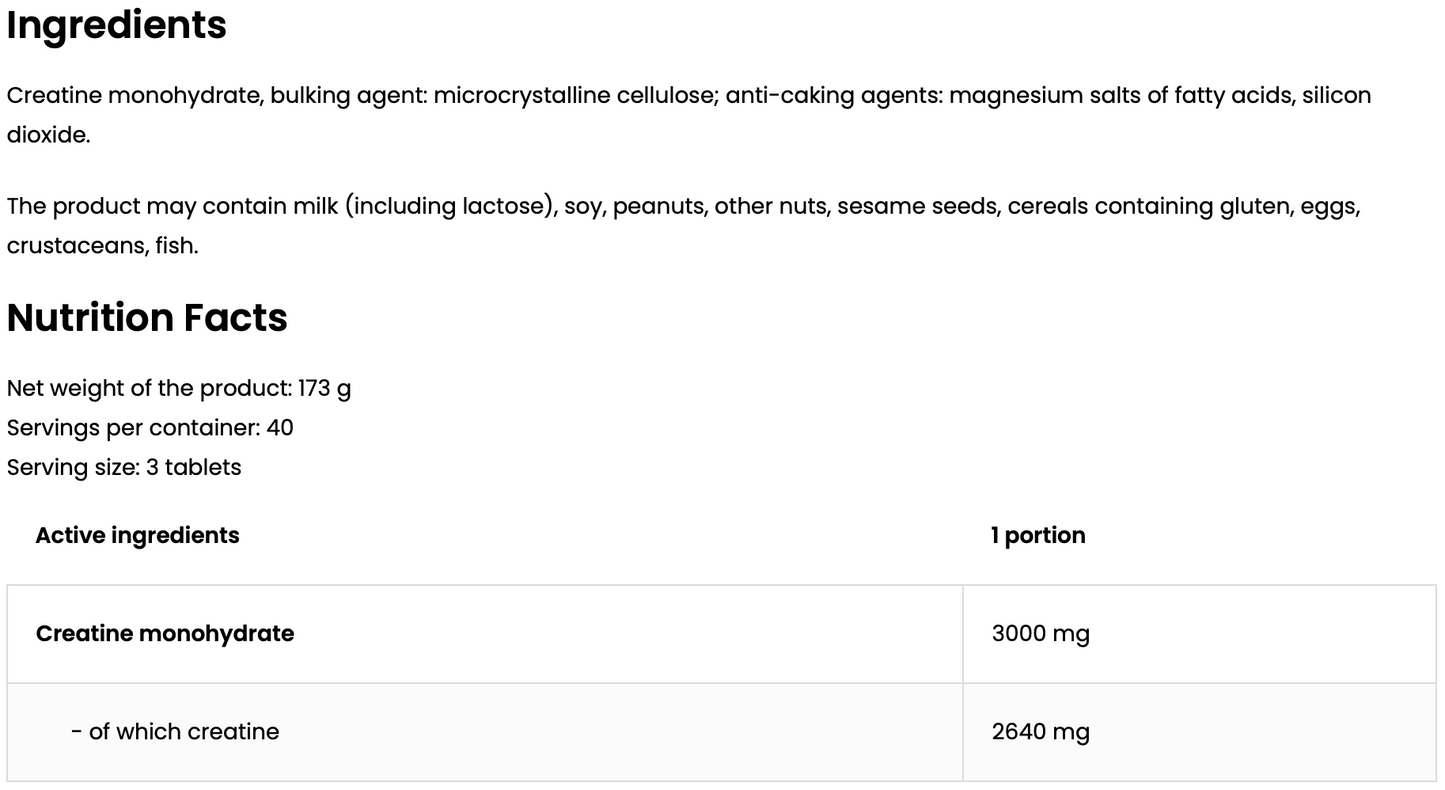Click the Nutrition Facts heading
The width and height of the screenshot is (1445, 790).
[147, 318]
